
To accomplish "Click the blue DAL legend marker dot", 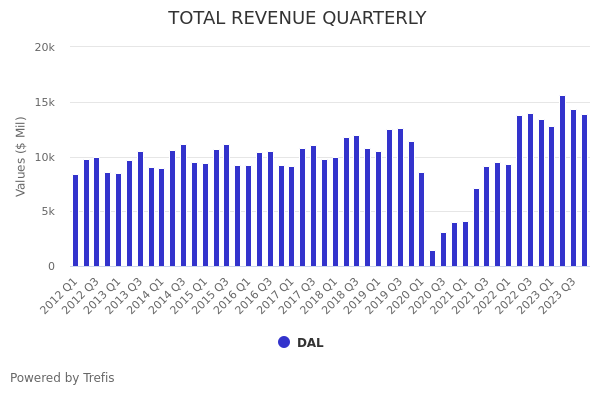I will point(284,342).
